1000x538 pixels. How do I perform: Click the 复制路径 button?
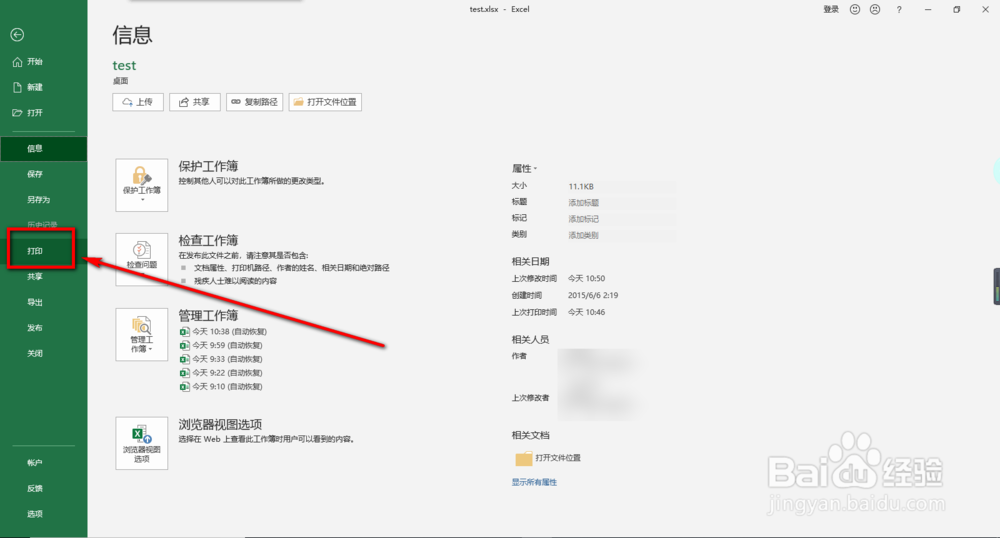[x=254, y=102]
